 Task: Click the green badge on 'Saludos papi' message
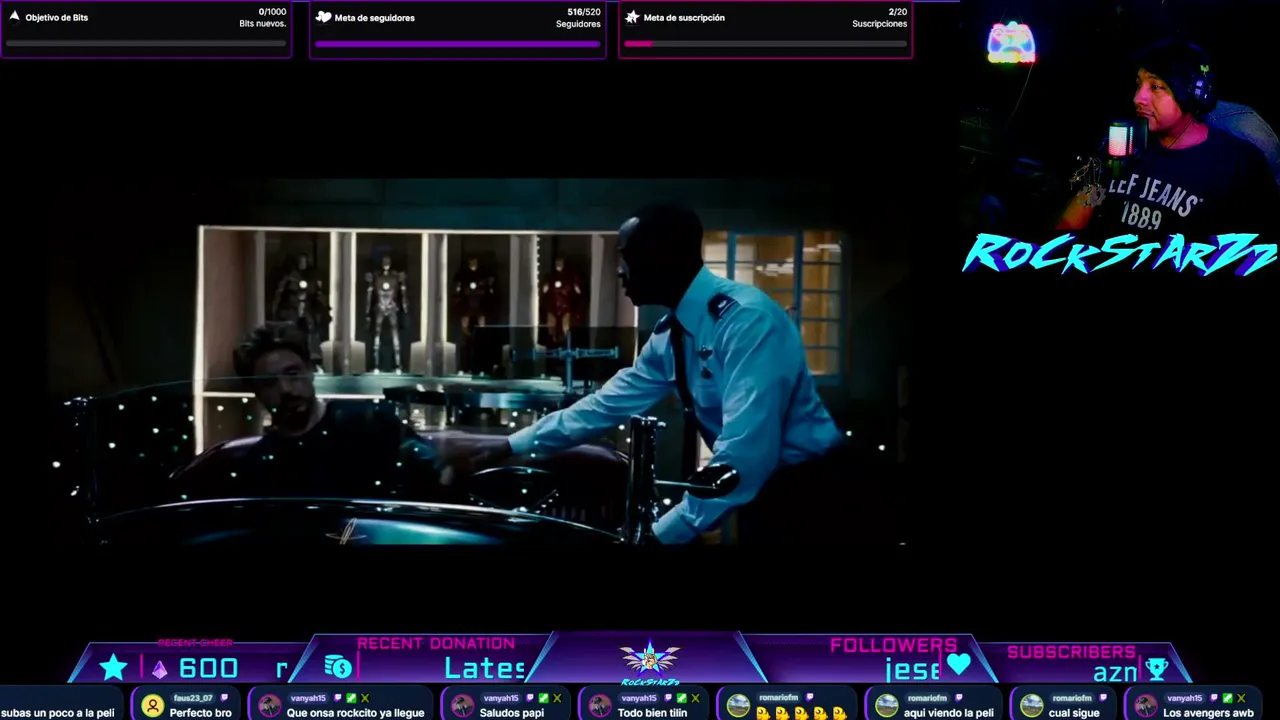point(544,698)
